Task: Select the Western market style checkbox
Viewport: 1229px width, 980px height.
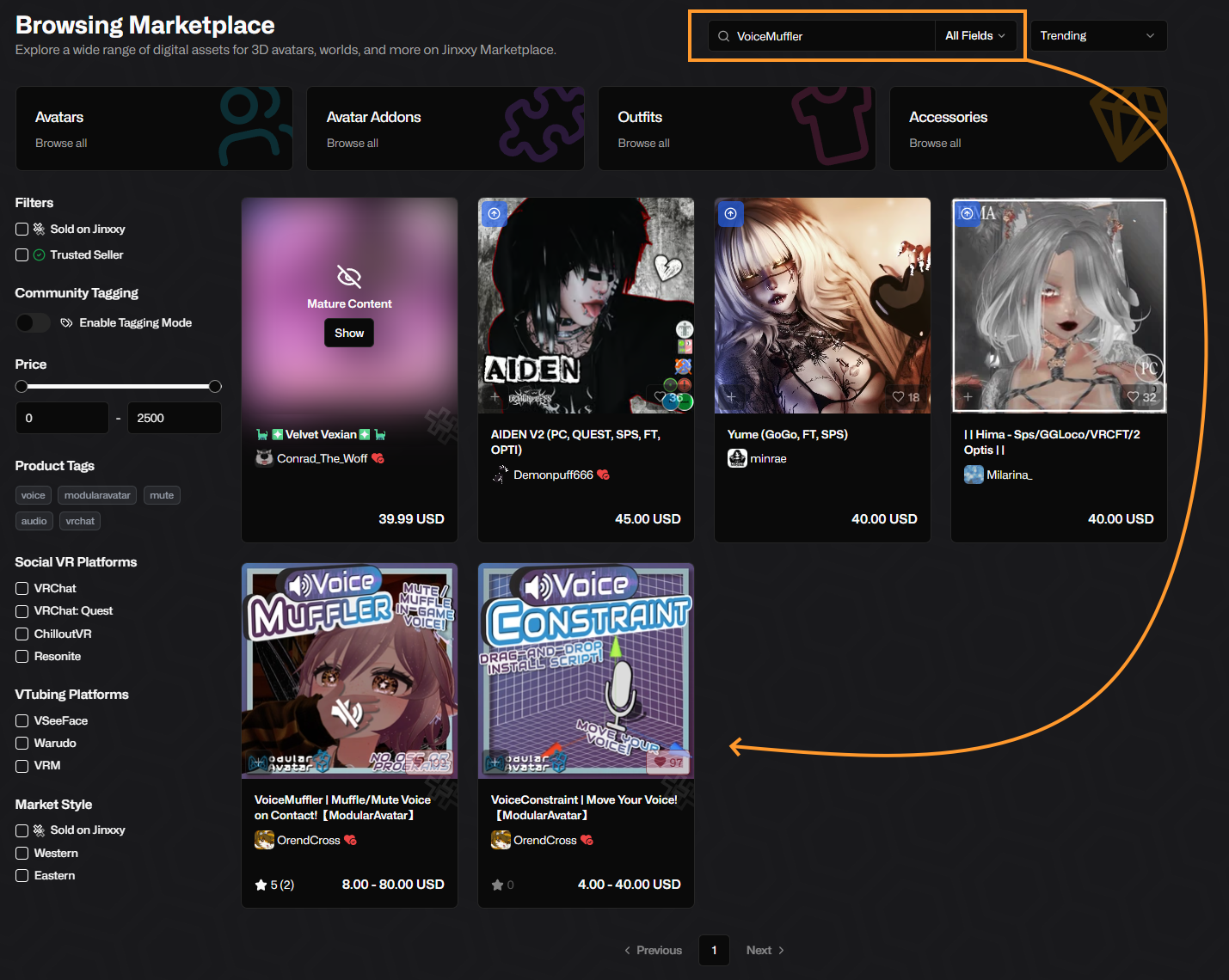Action: coord(22,854)
